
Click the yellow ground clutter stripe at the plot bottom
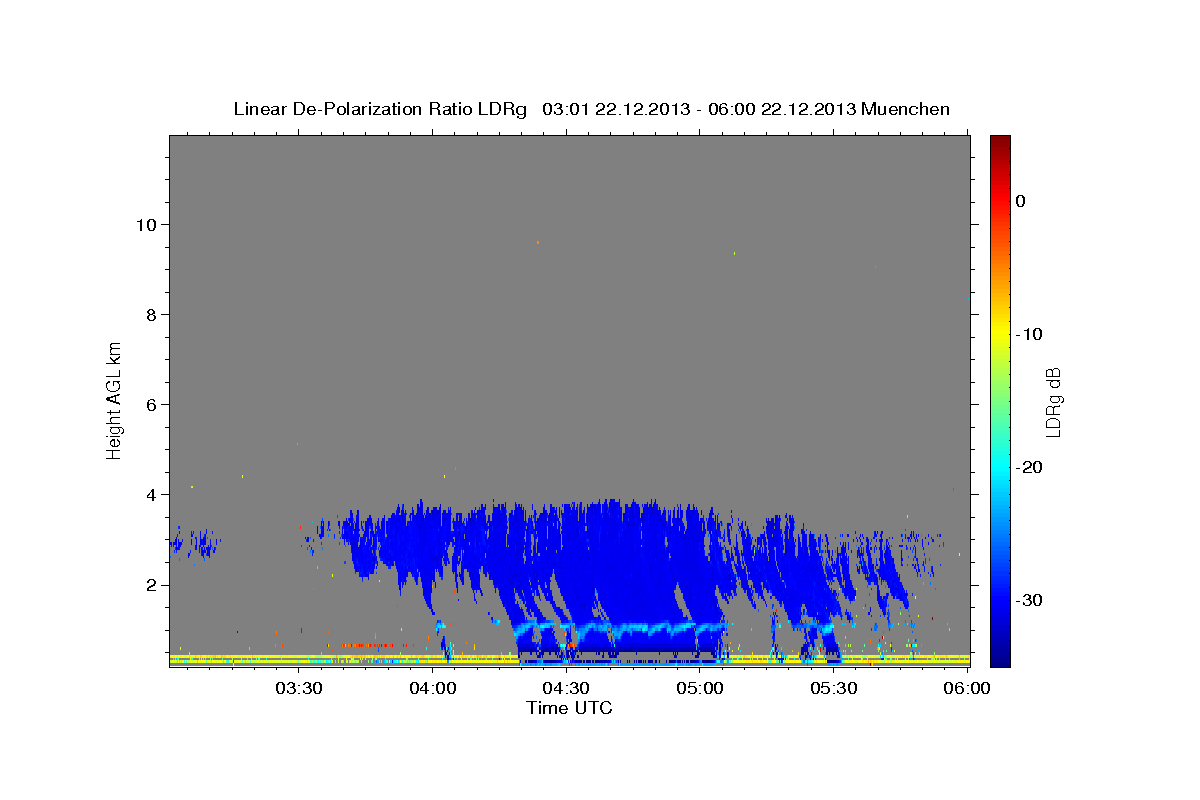pos(570,659)
